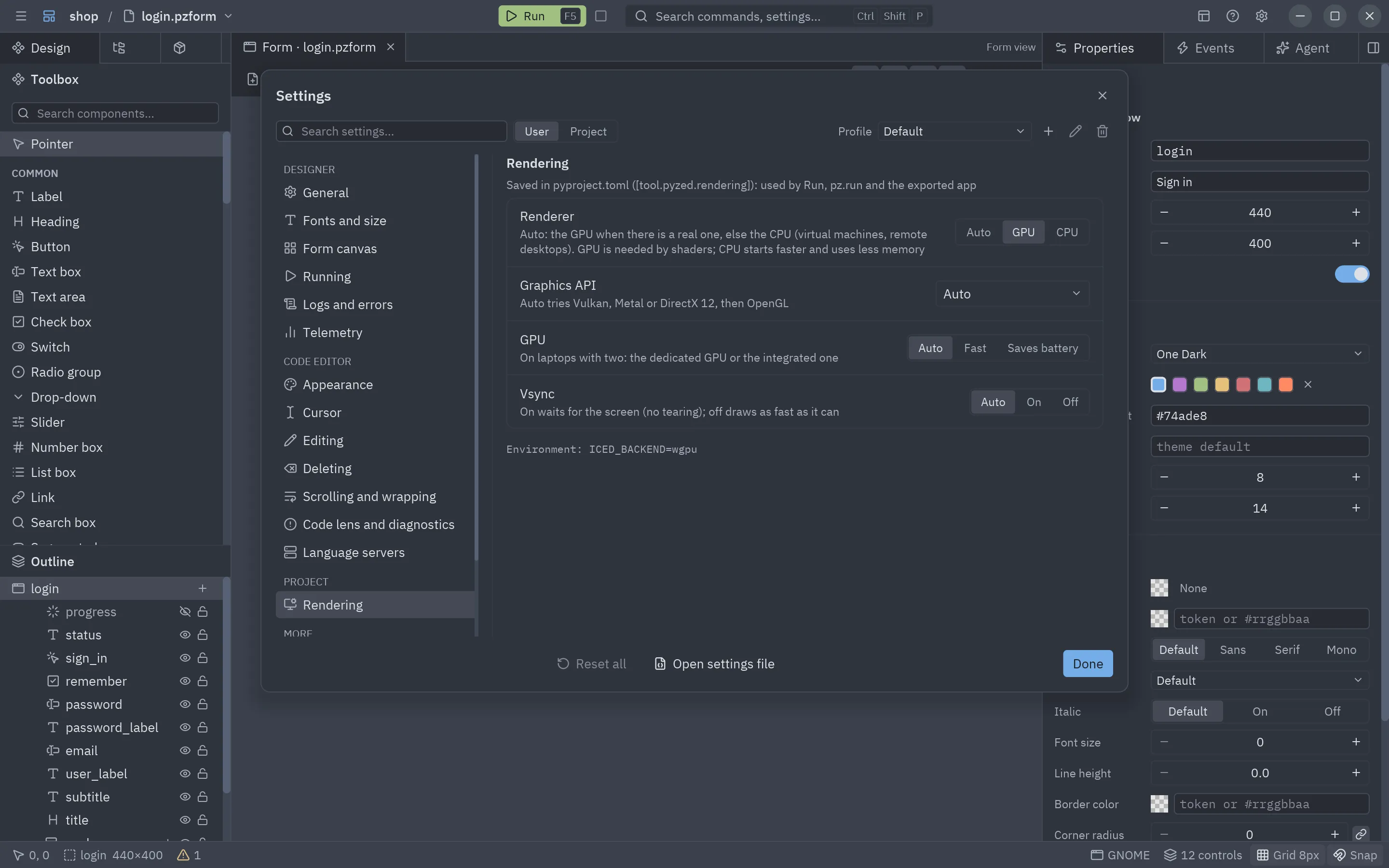
Task: Click the Done button
Action: [x=1088, y=664]
